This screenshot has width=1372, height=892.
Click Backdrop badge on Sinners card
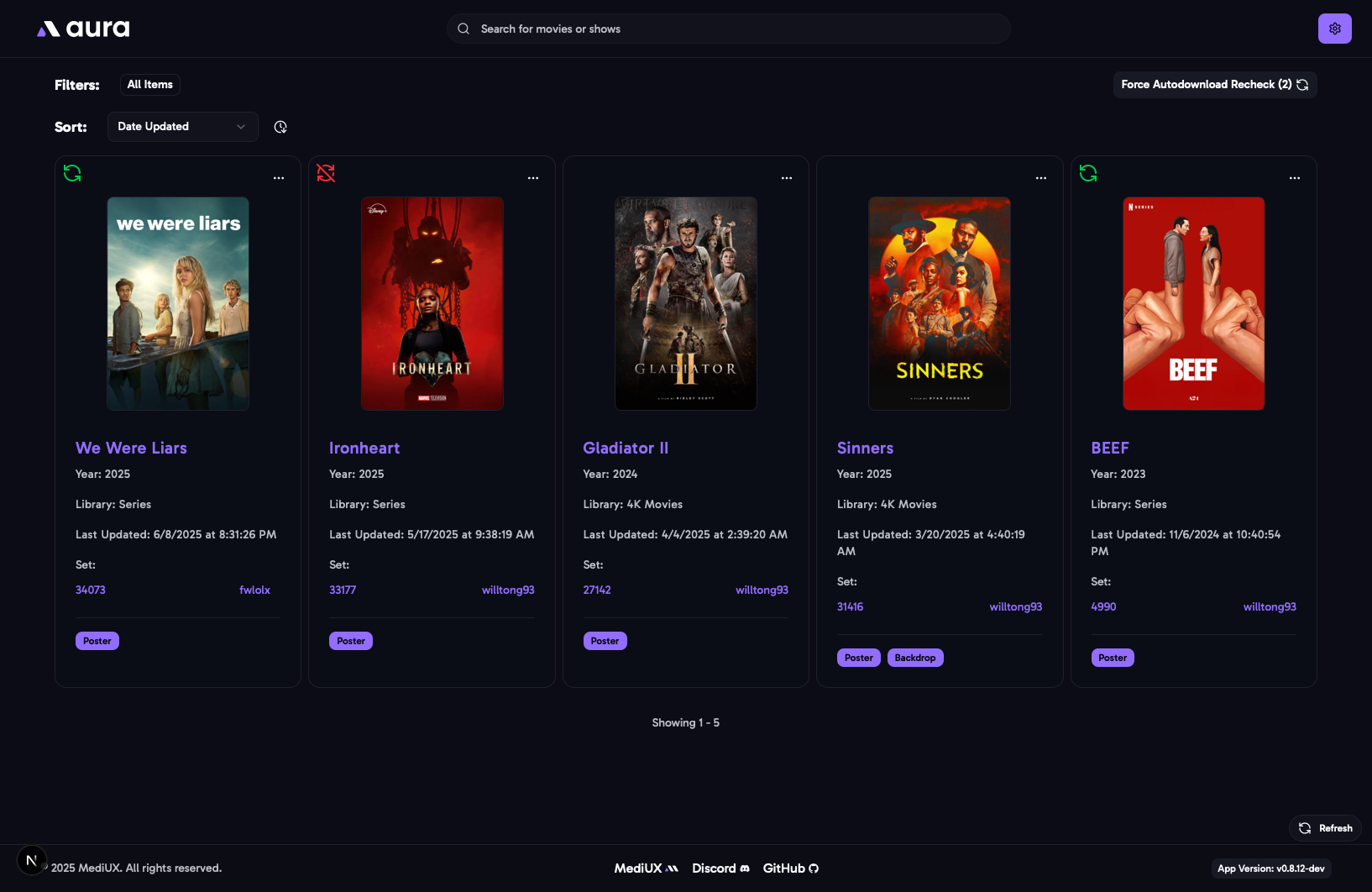(x=915, y=658)
